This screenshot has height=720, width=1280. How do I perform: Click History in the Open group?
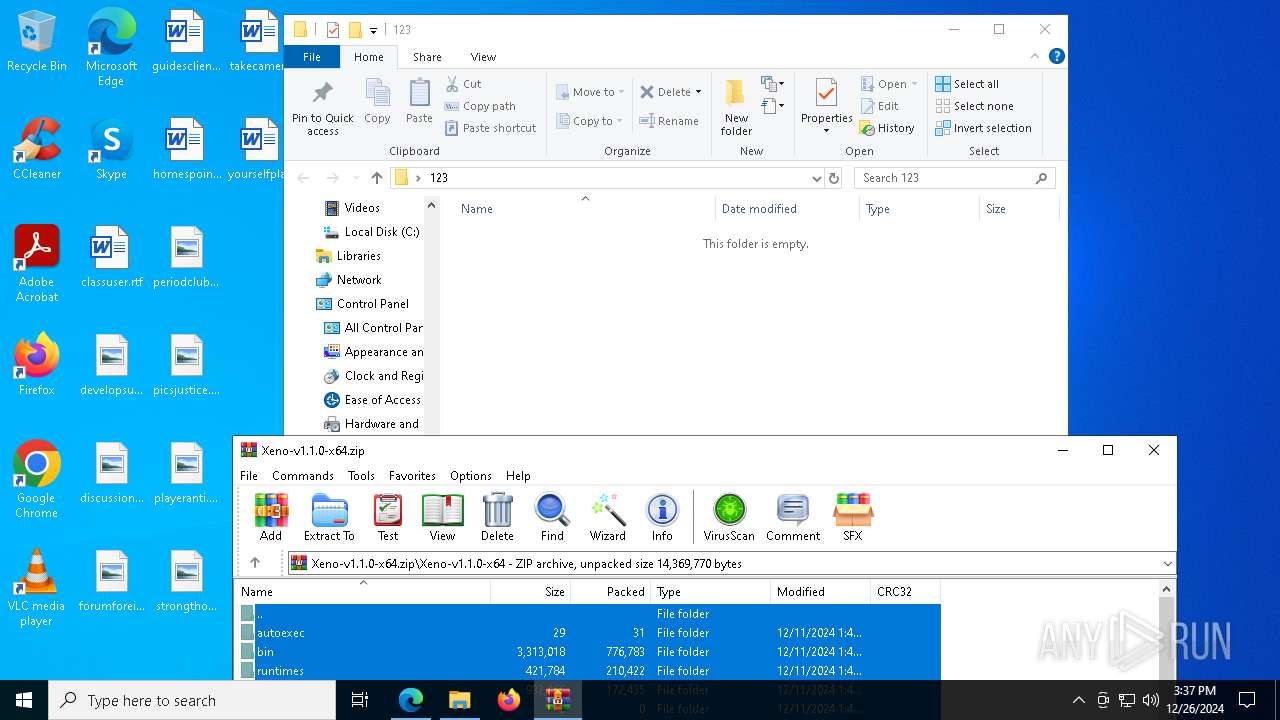click(887, 128)
